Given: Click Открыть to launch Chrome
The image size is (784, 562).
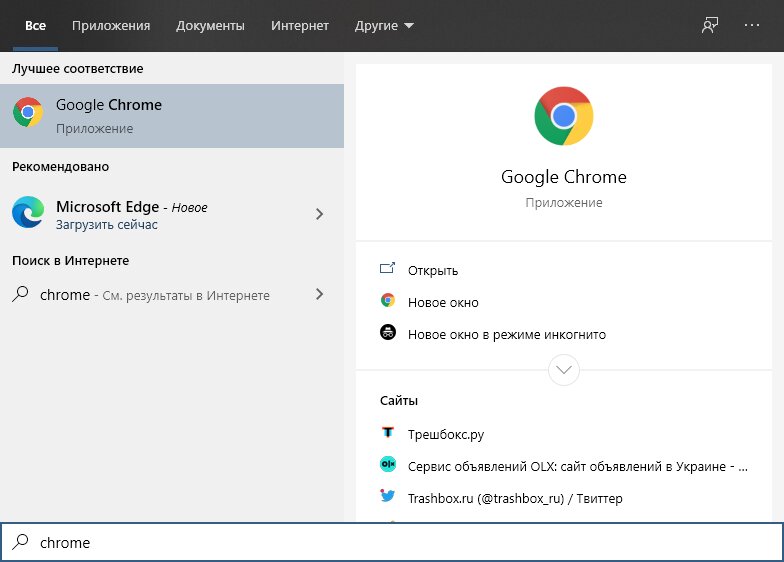Looking at the screenshot, I should (x=433, y=270).
